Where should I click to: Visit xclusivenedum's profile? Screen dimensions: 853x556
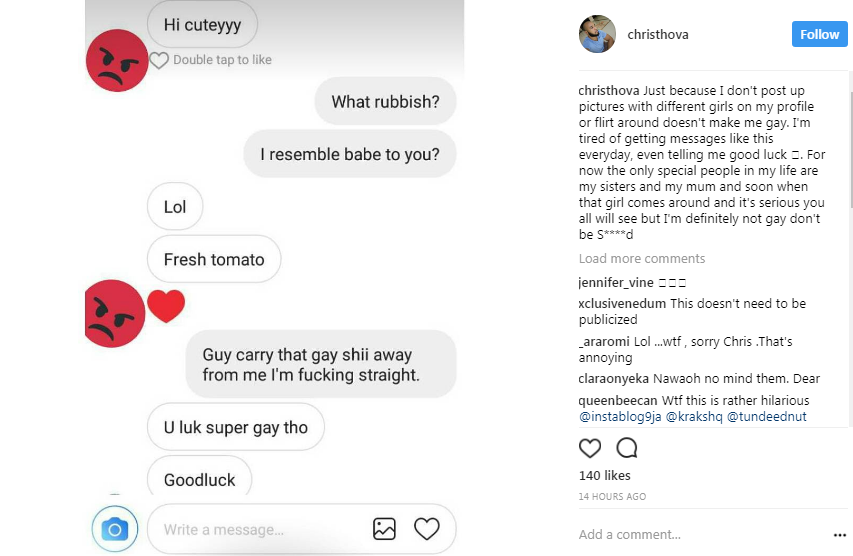click(x=622, y=303)
